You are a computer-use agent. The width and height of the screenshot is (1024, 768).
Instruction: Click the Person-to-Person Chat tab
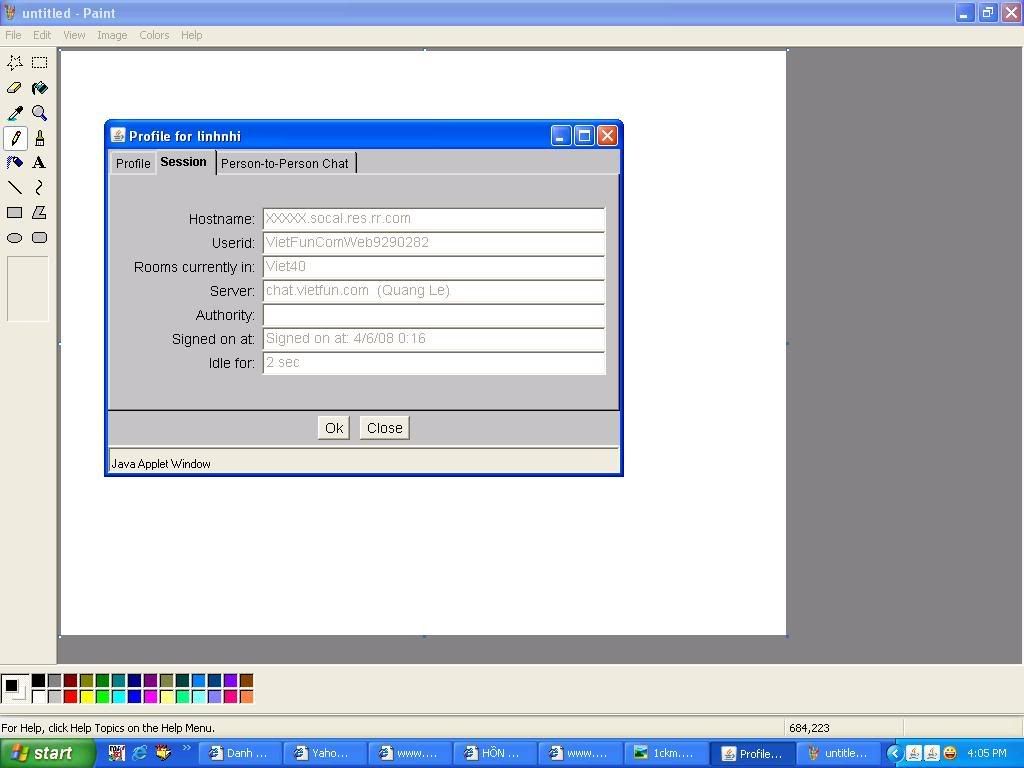(x=285, y=163)
